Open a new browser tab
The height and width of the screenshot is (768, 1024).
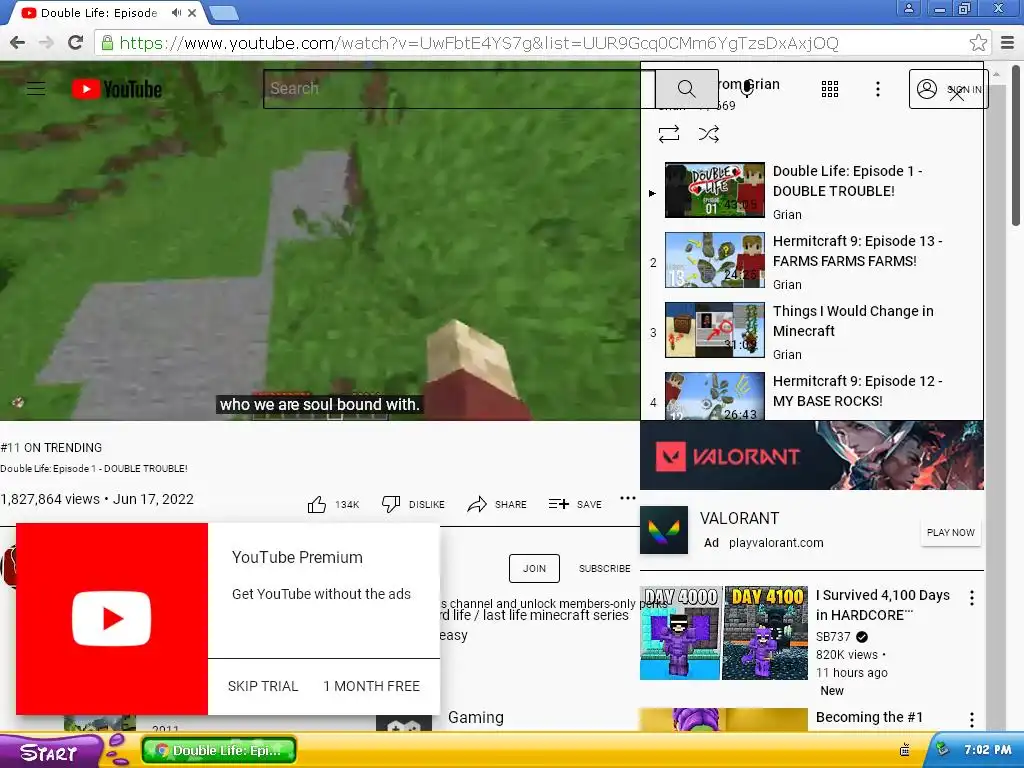coord(224,13)
